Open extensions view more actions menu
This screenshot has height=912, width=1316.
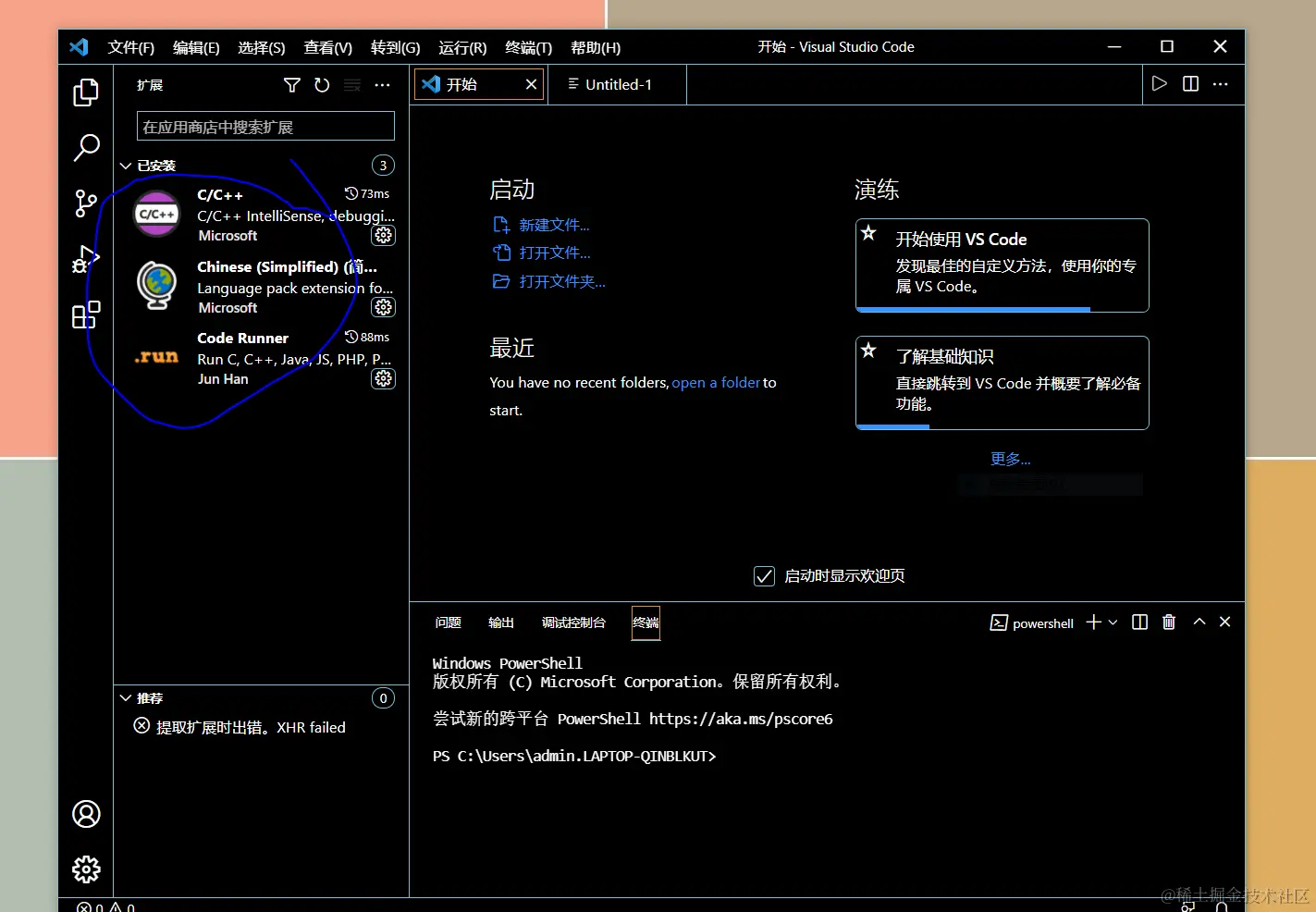click(x=382, y=85)
